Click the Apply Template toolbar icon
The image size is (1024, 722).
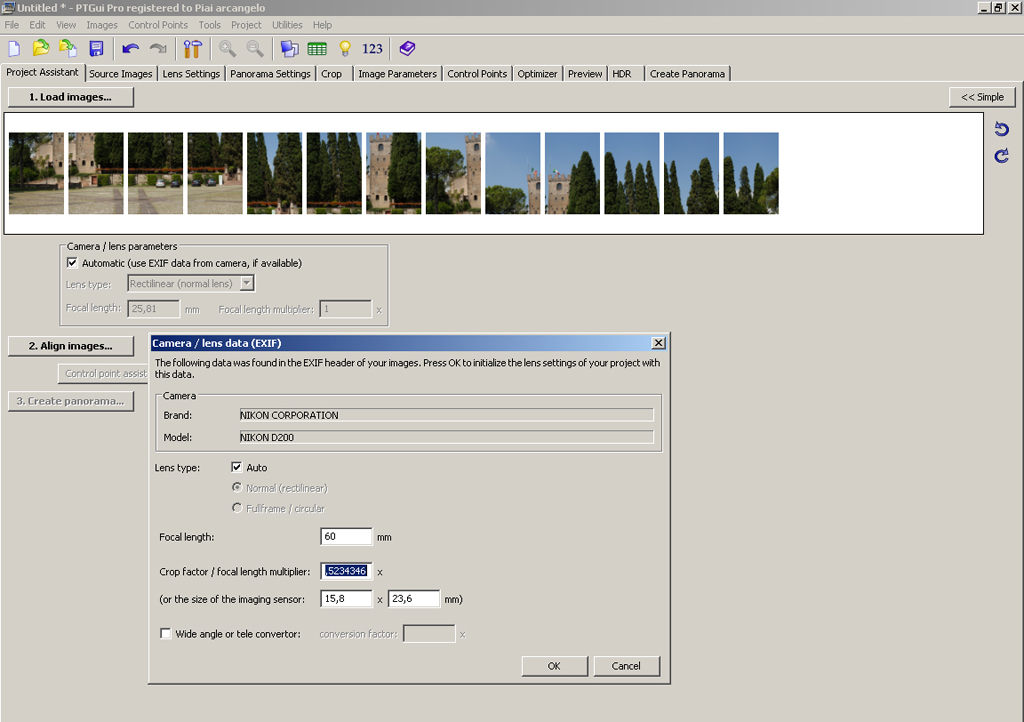(x=68, y=49)
